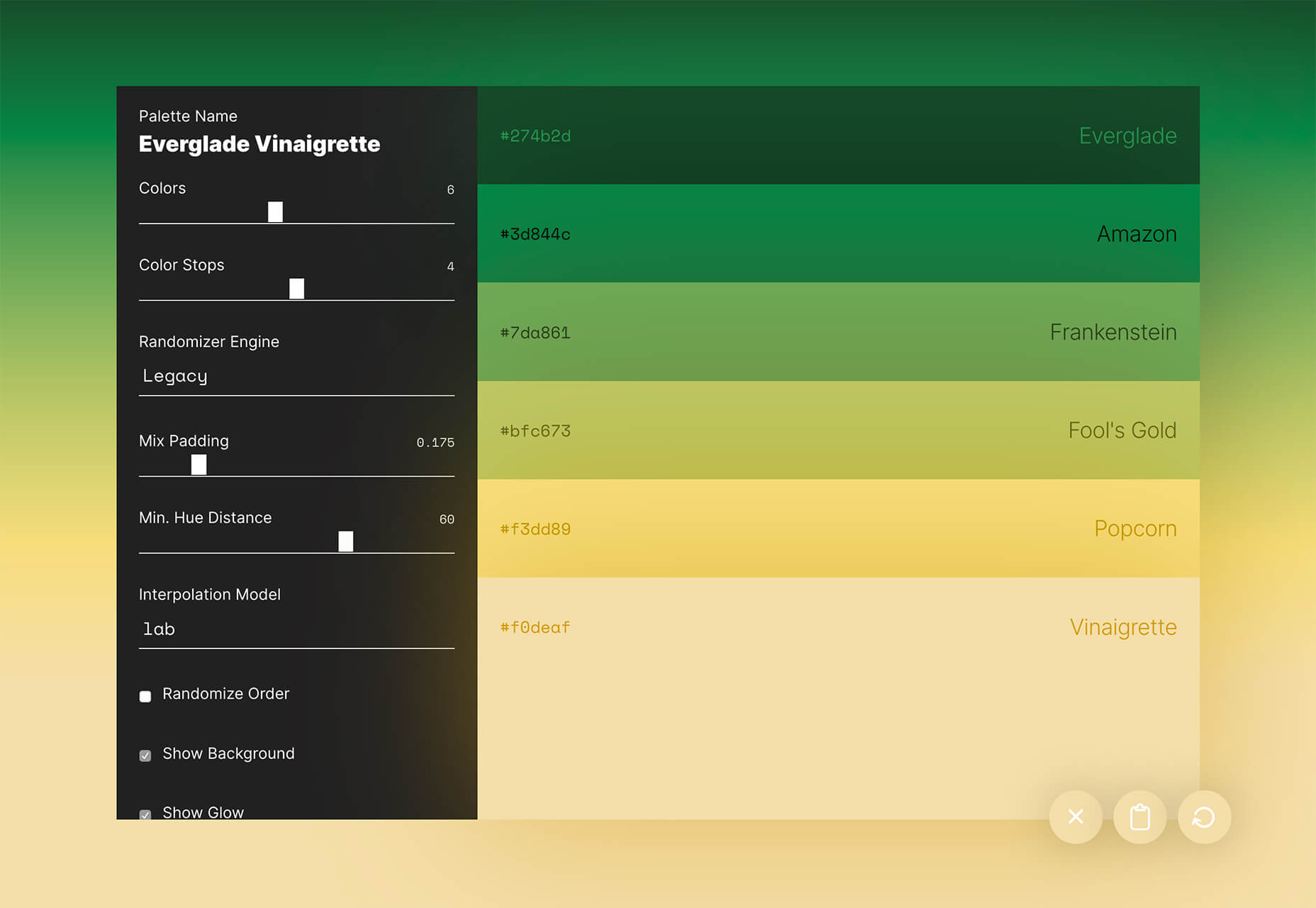Screen dimensions: 1316x908
Task: Select the Amazon color swatch
Action: (x=838, y=233)
